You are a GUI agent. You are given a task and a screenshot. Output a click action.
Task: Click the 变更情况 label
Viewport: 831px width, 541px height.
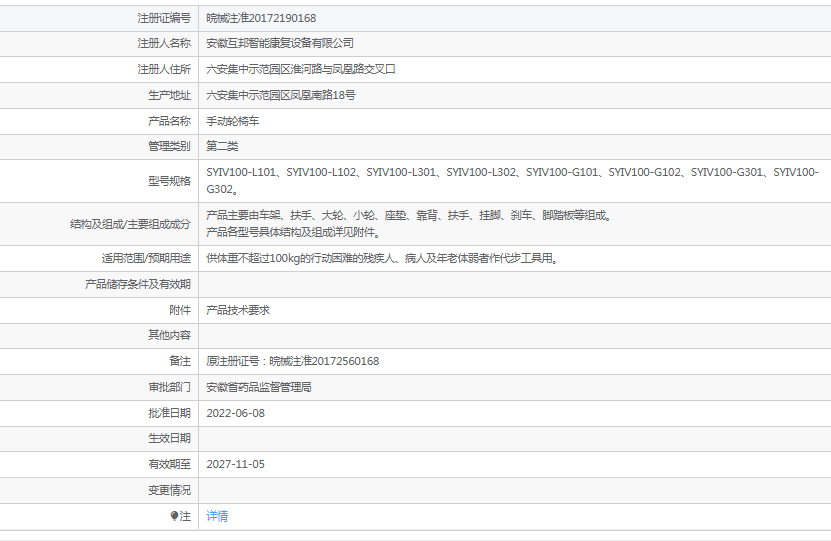(170, 491)
